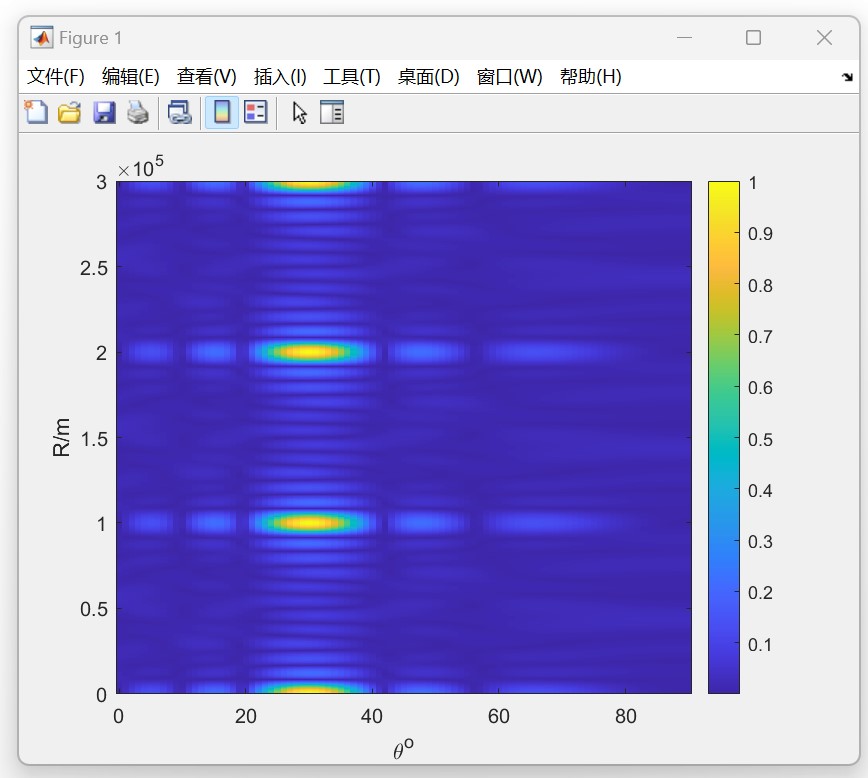Click the colorbar tick label 0.5
Viewport: 868px width, 778px height.
tap(760, 439)
